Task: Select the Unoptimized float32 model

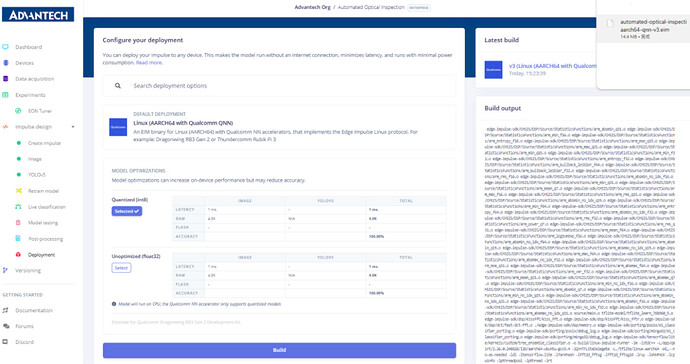Action: (121, 268)
